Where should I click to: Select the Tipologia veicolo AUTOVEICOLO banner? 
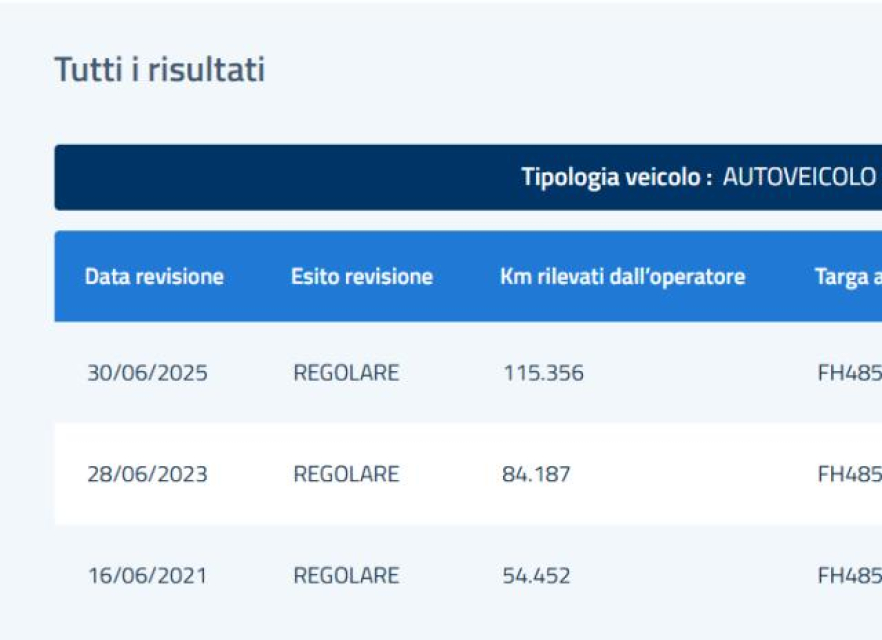pos(468,177)
